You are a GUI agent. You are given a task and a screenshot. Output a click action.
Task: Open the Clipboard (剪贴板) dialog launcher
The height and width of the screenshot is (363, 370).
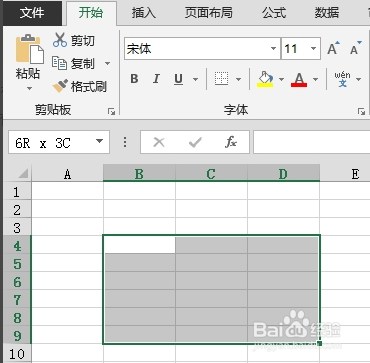click(111, 112)
